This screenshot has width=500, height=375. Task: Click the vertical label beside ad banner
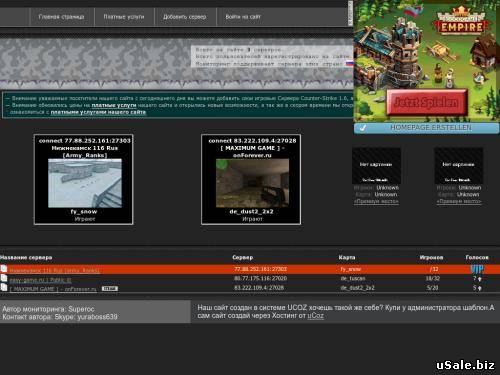[x=350, y=13]
